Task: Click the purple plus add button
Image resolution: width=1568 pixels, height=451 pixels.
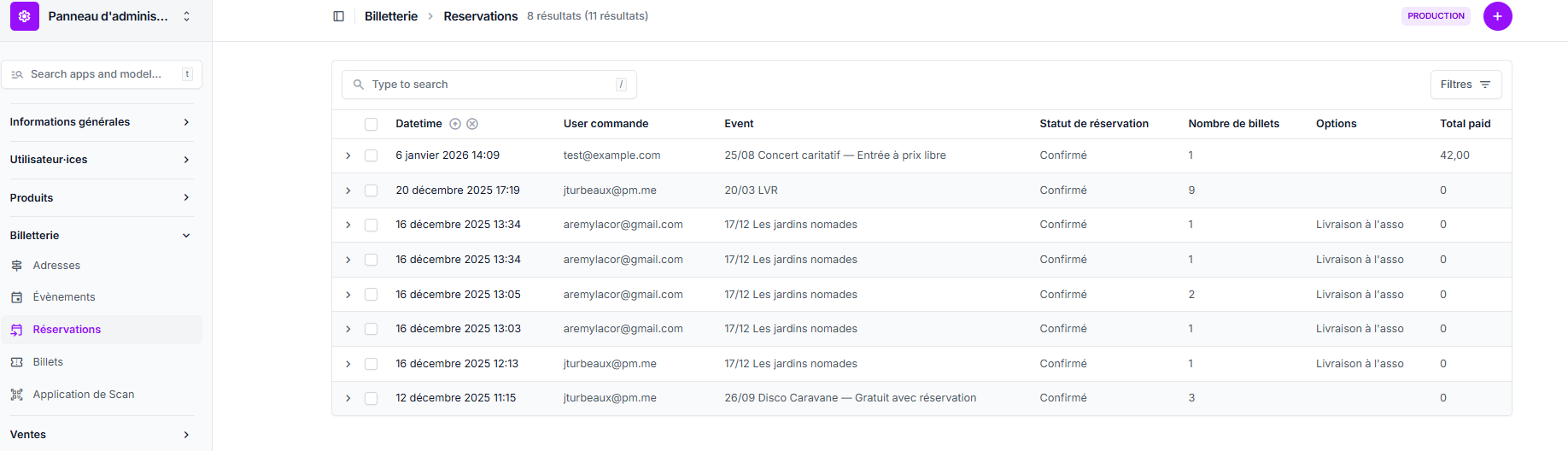Action: tap(1497, 16)
